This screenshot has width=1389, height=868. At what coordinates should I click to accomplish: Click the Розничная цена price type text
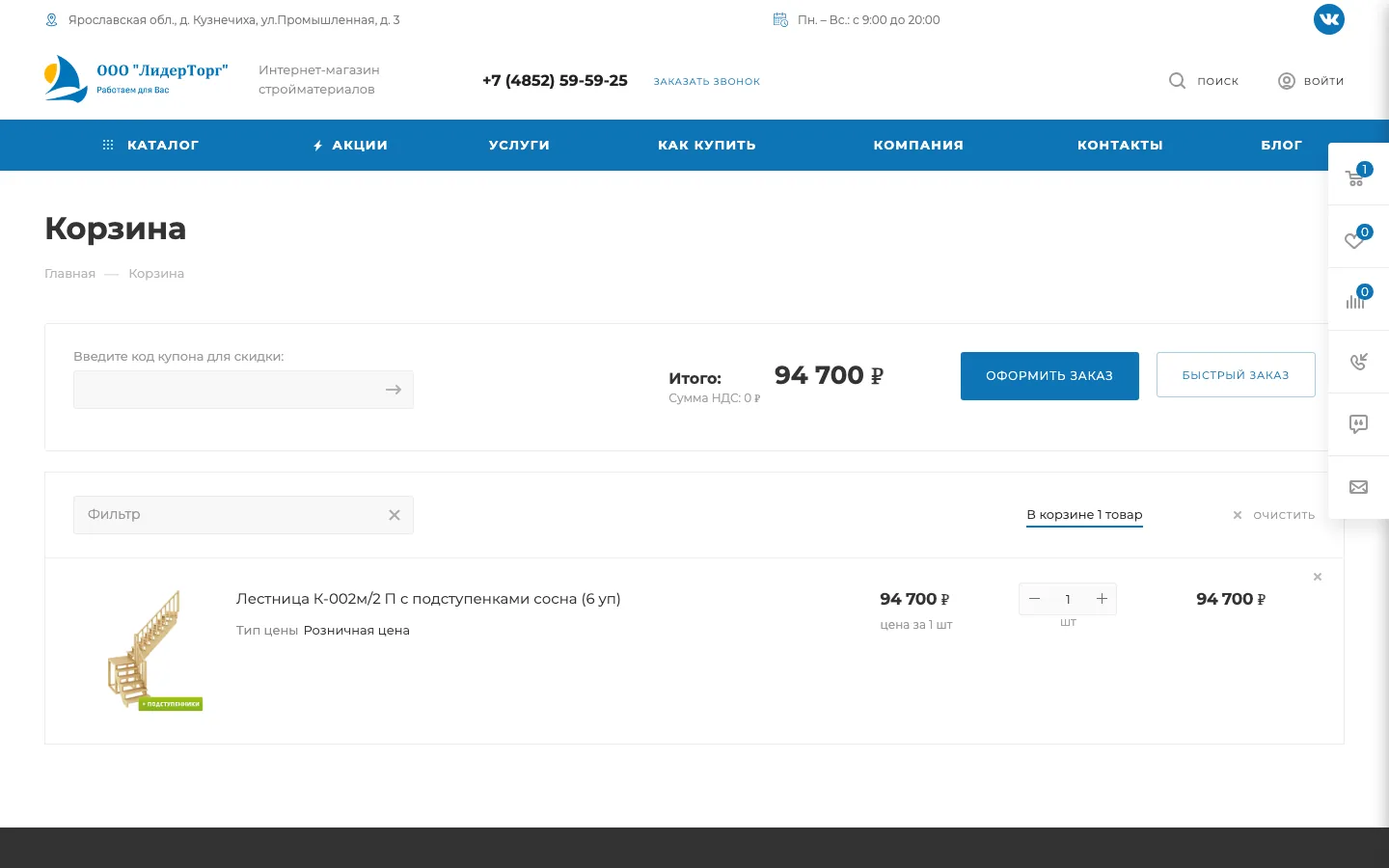[x=357, y=631]
